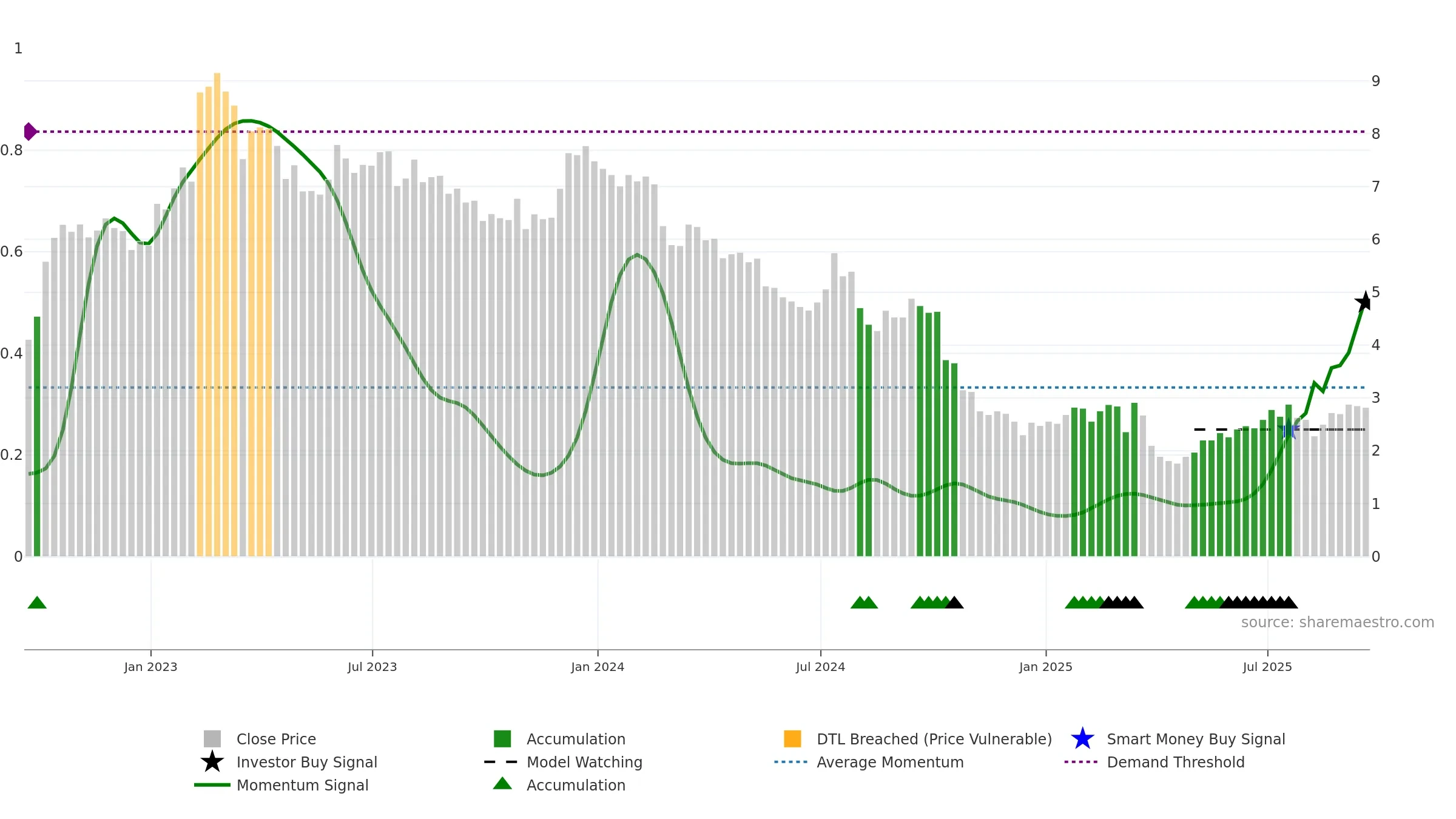Screen dimensions: 1456x819
Task: Click the Jul 2023 axis label
Action: pos(372,667)
